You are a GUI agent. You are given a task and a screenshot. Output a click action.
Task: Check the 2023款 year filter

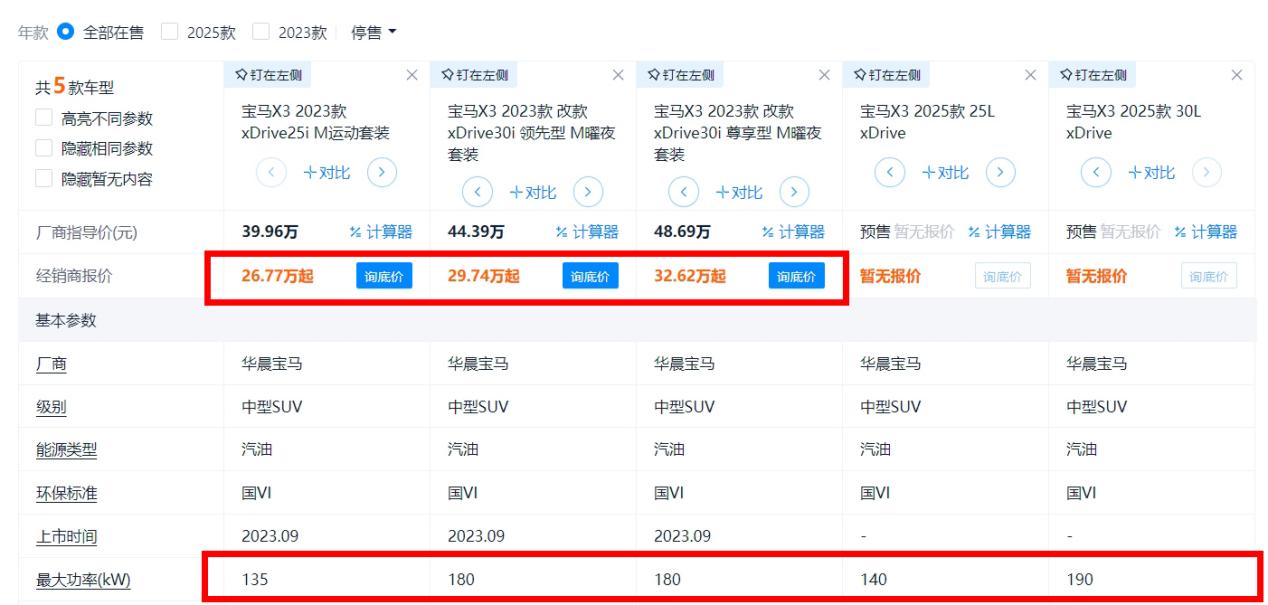(x=261, y=32)
